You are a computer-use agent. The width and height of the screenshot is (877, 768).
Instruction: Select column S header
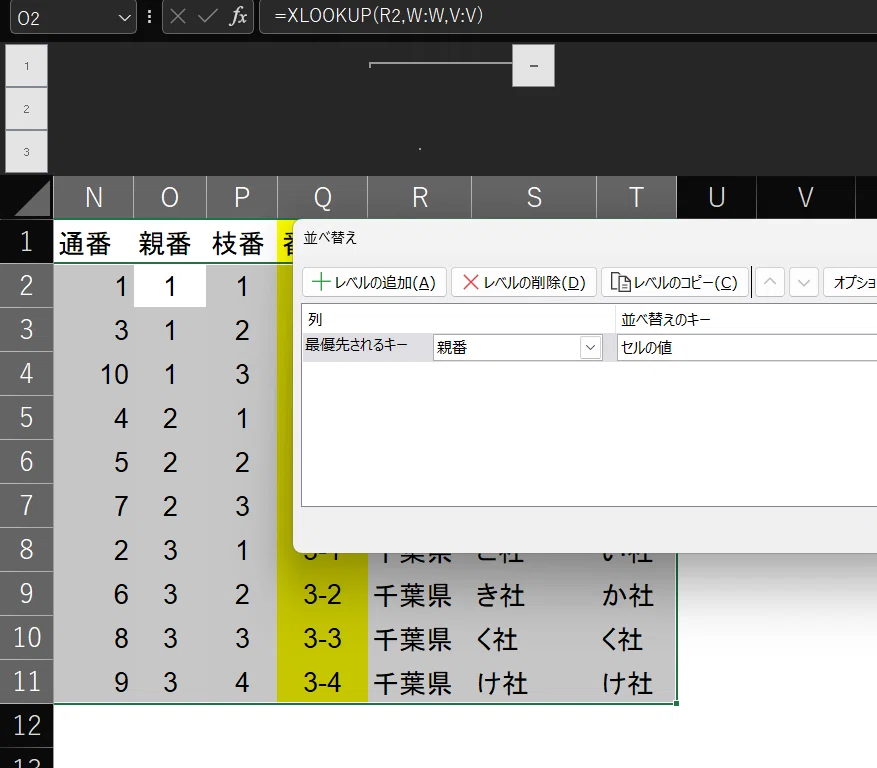pos(534,197)
